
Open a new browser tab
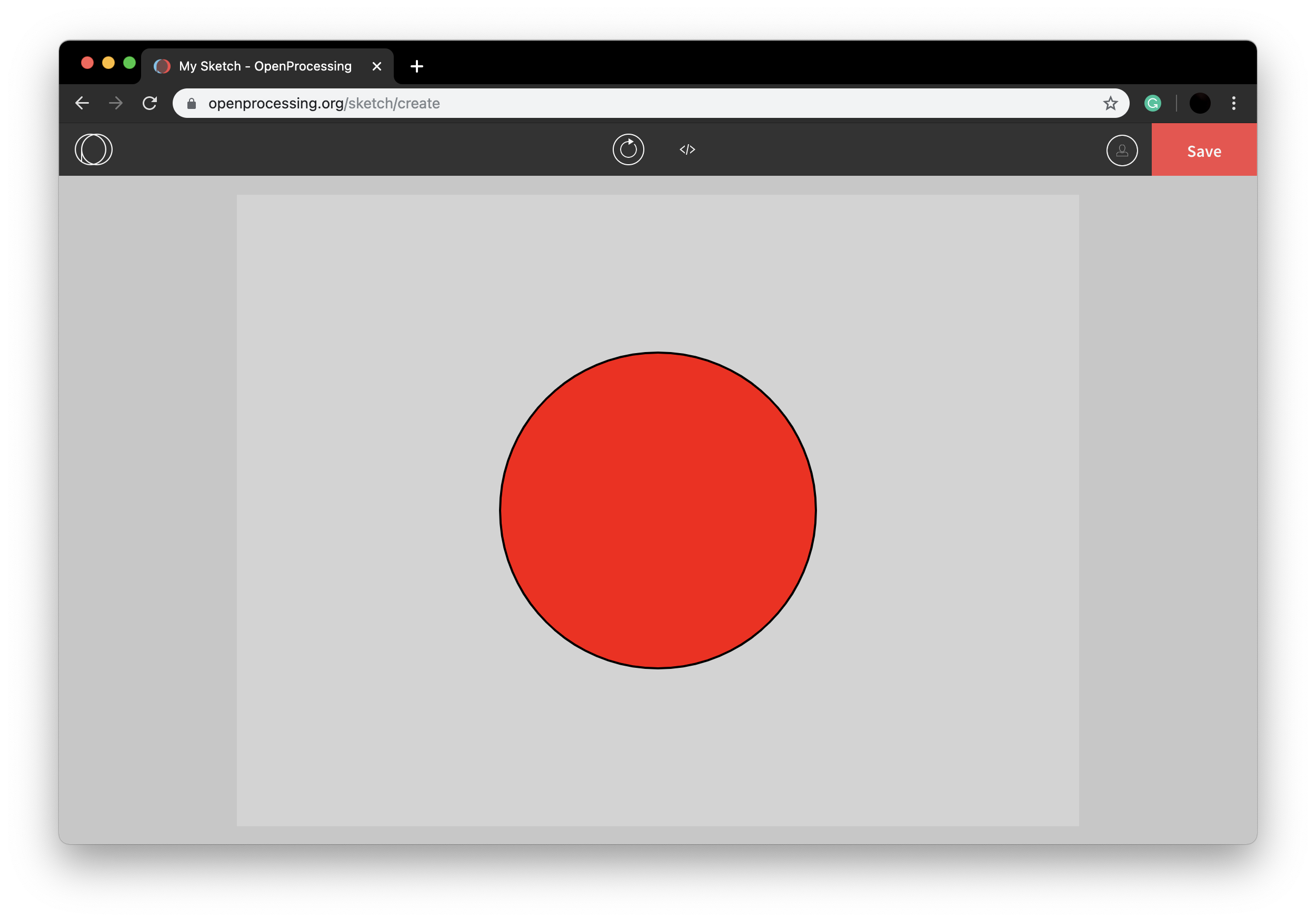point(417,66)
